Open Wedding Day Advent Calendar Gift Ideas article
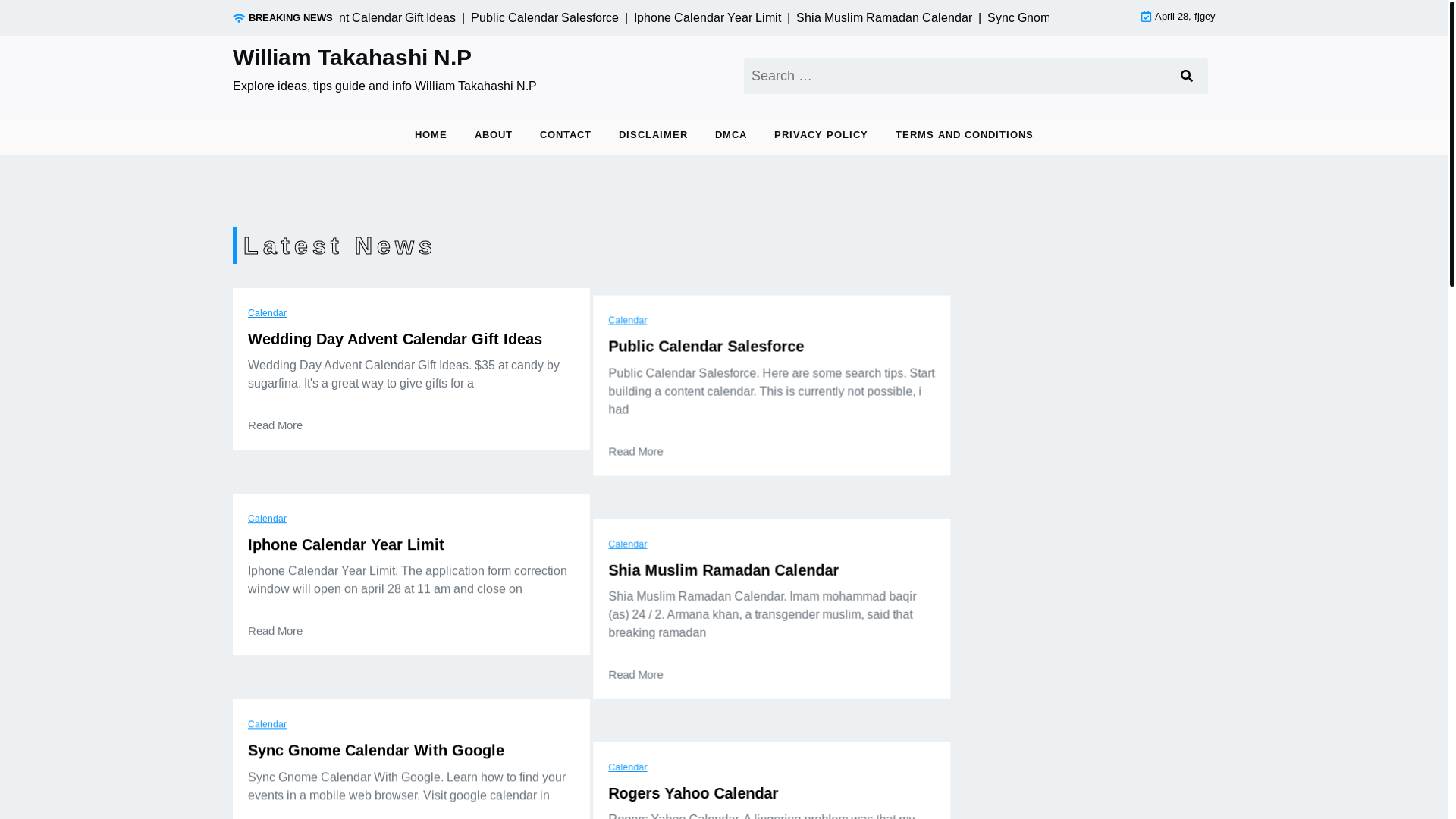Screen dimensions: 1456x819 point(395,339)
